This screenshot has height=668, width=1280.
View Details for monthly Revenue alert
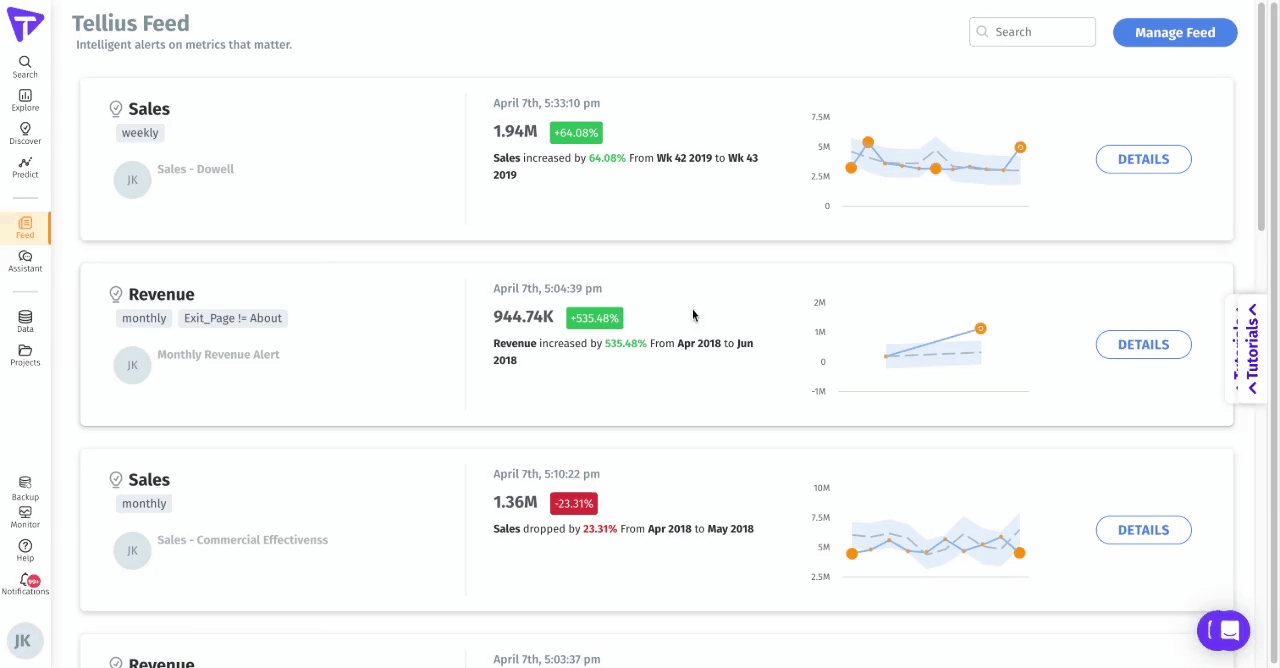(x=1143, y=344)
